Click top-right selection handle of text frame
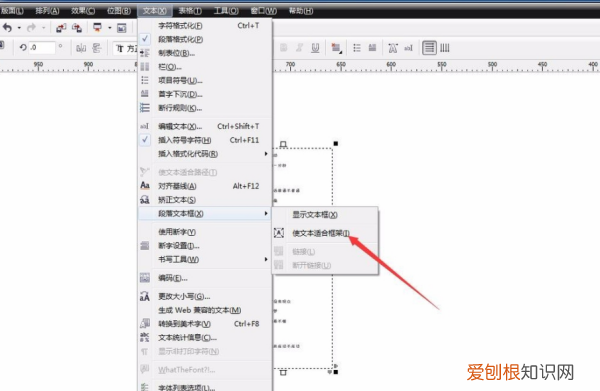 point(336,143)
